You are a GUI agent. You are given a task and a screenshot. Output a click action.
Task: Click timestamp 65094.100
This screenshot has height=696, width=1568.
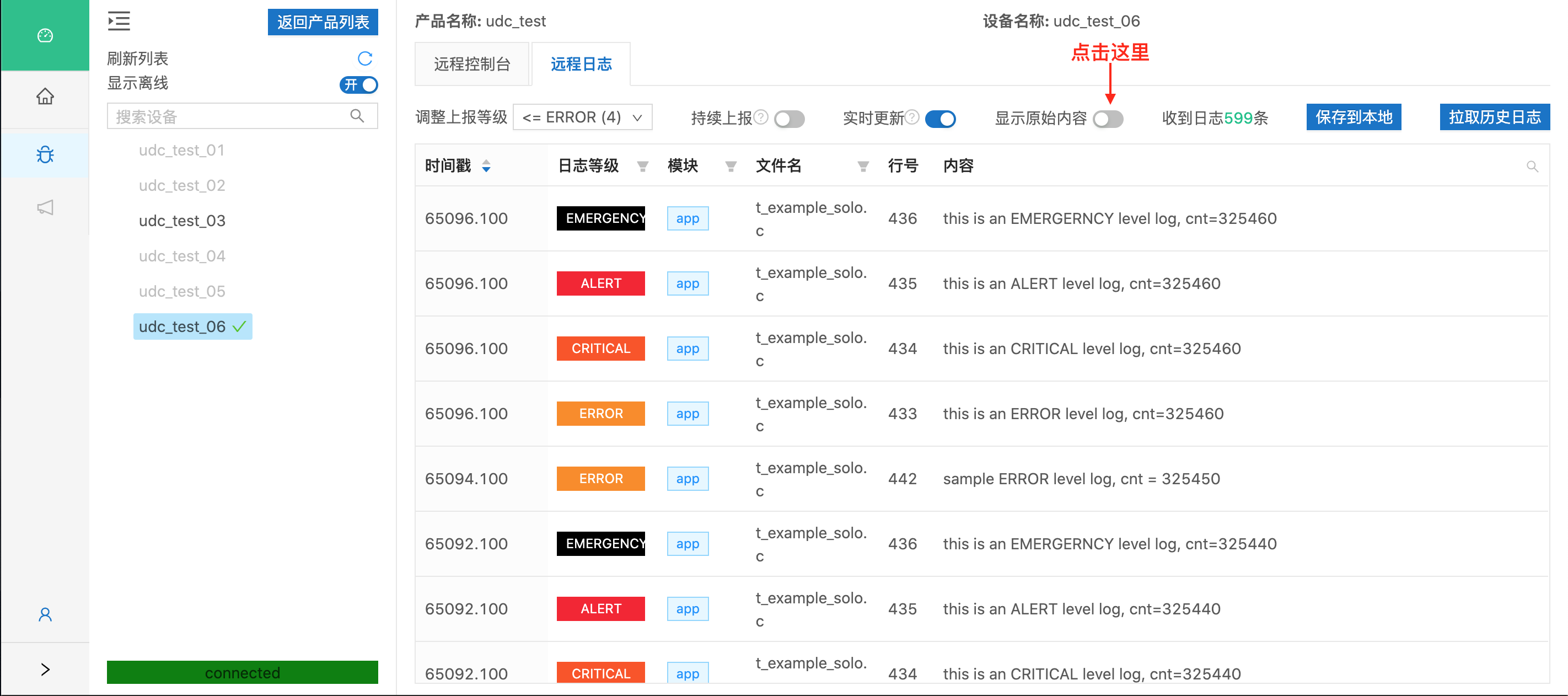466,479
